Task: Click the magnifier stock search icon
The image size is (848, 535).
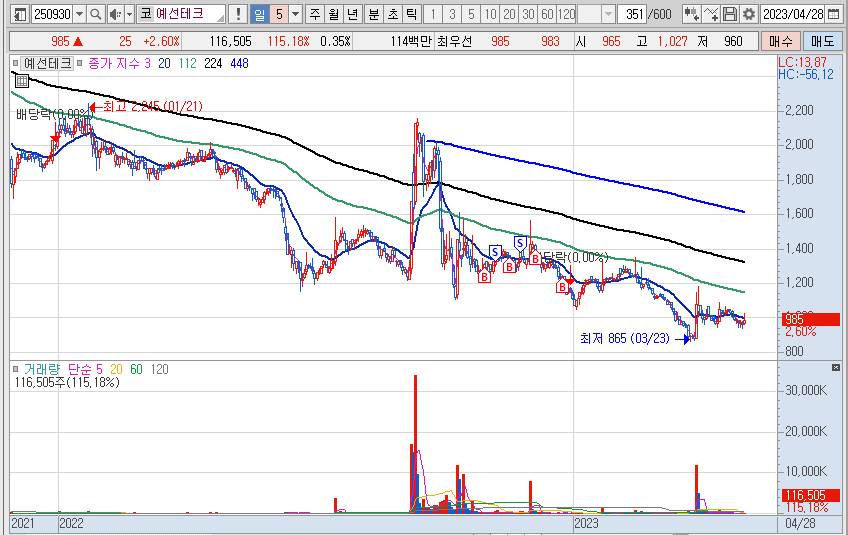Action: pyautogui.click(x=96, y=14)
